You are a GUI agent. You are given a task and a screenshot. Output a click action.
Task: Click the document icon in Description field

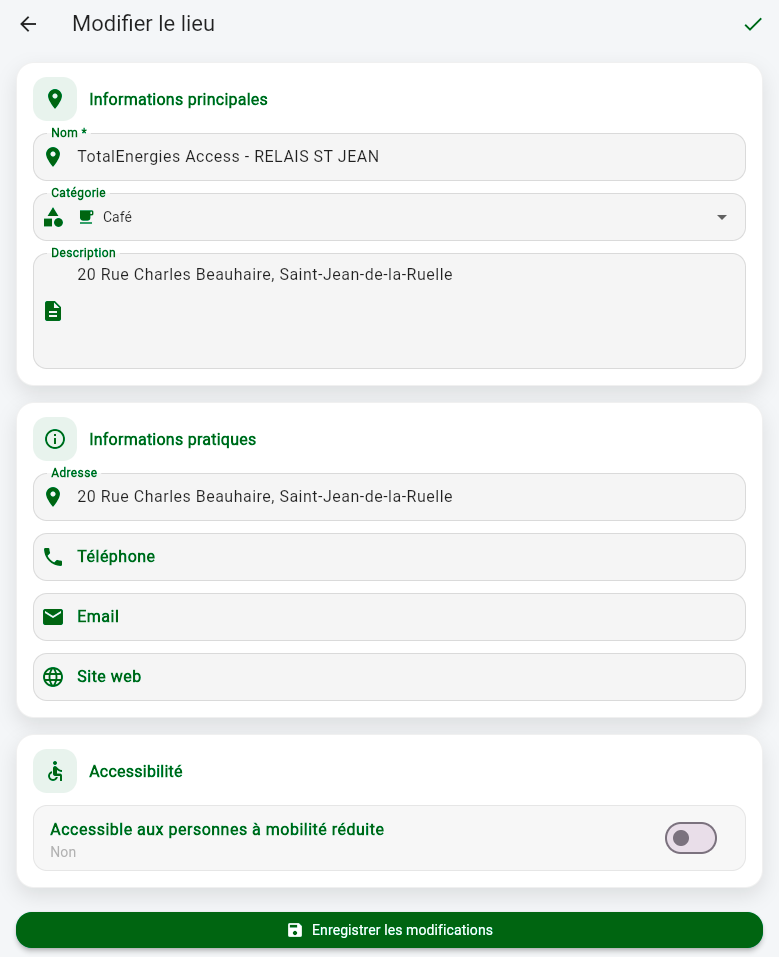pos(53,311)
